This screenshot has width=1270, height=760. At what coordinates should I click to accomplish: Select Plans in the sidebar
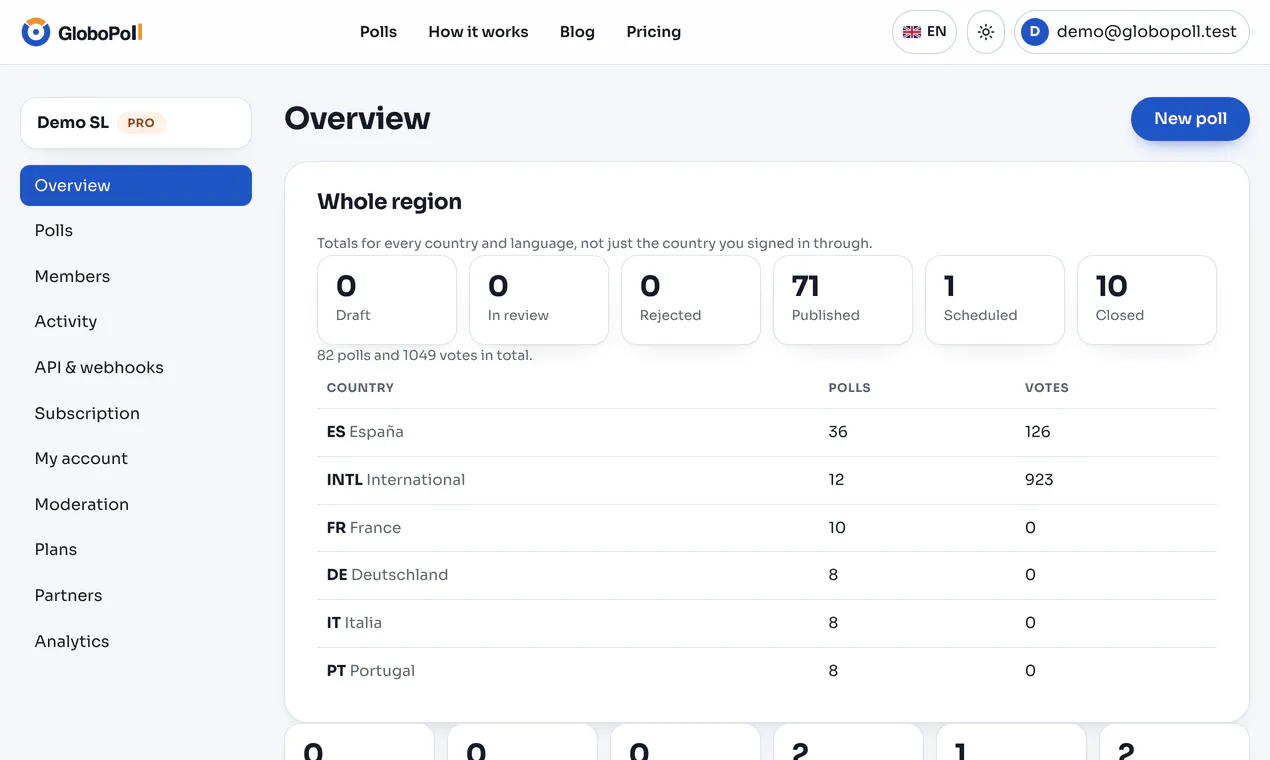(x=136, y=550)
